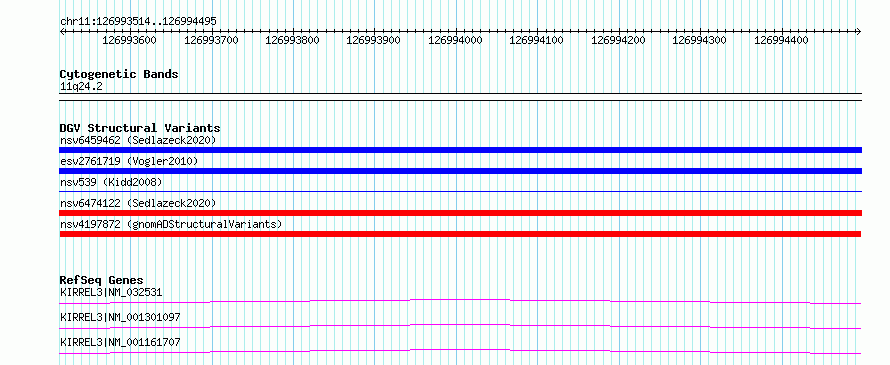Click the blue bar under nsv6459462
890x365 pixels.
460,150
